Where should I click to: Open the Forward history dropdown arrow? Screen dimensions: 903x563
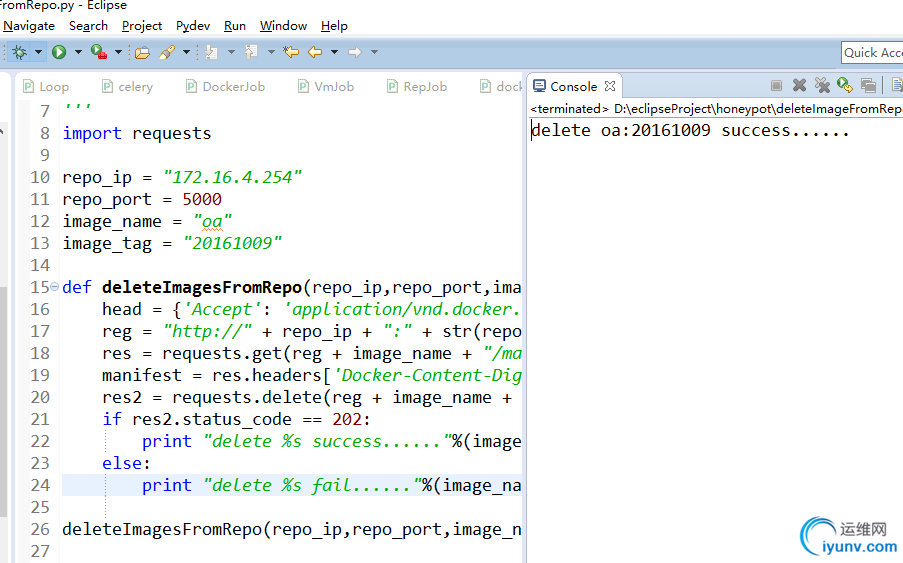pos(374,52)
